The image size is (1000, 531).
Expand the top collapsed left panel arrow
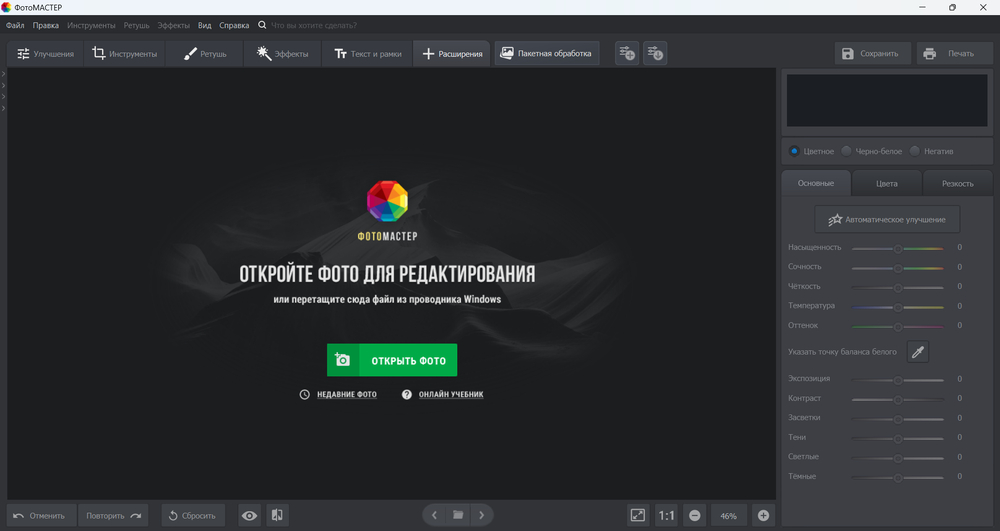(x=4, y=74)
